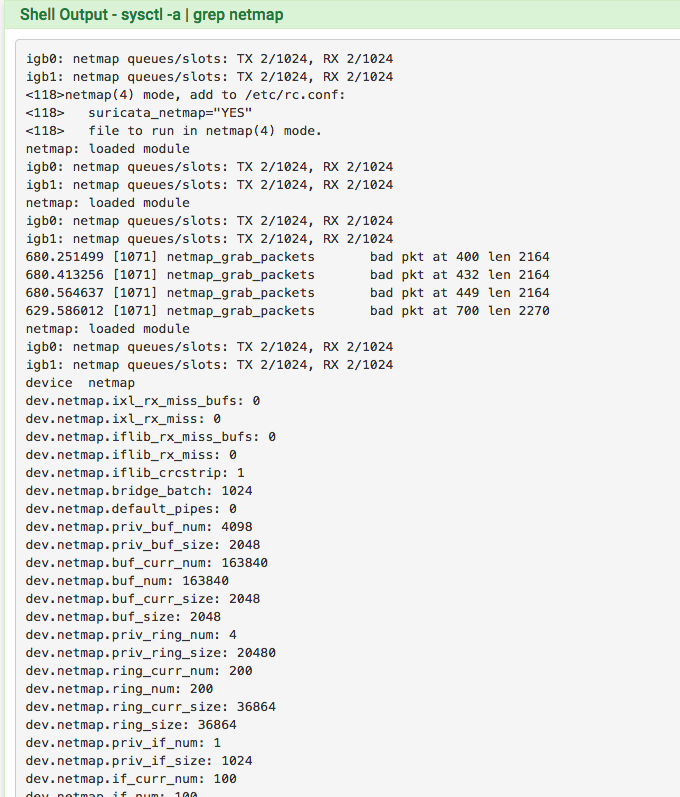Select the bad pkt at 700 len 2270 line
The image size is (680, 797).
tap(287, 311)
